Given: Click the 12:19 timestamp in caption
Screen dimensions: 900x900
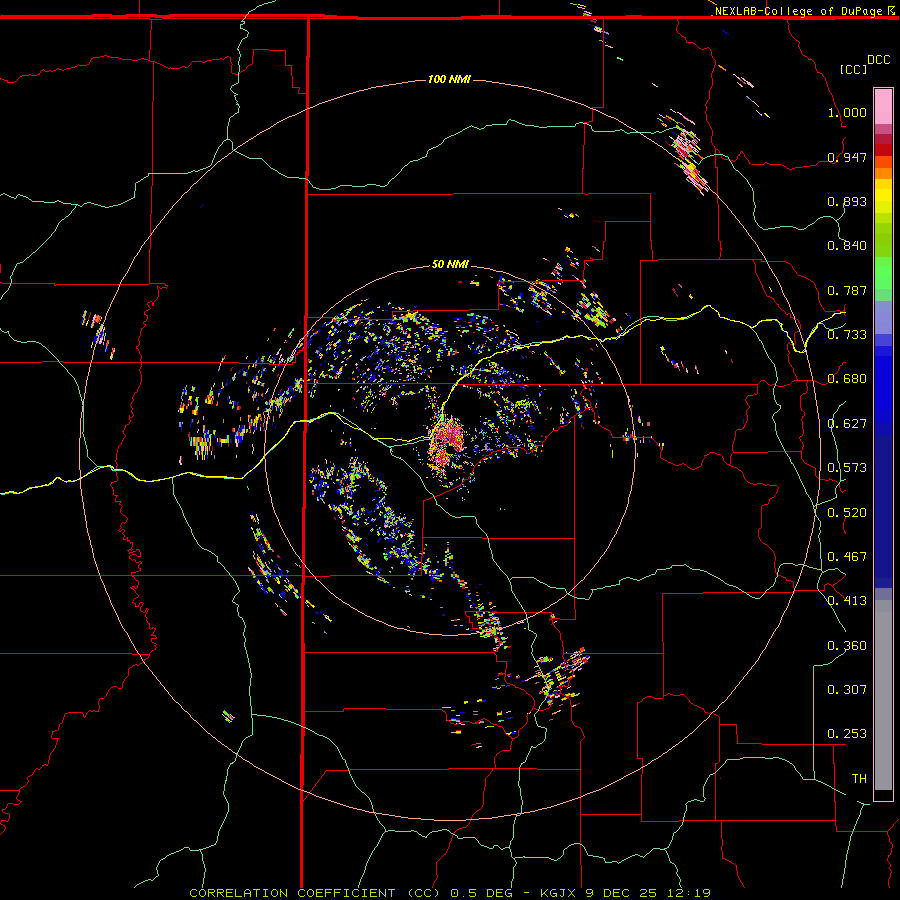Looking at the screenshot, I should 689,893.
